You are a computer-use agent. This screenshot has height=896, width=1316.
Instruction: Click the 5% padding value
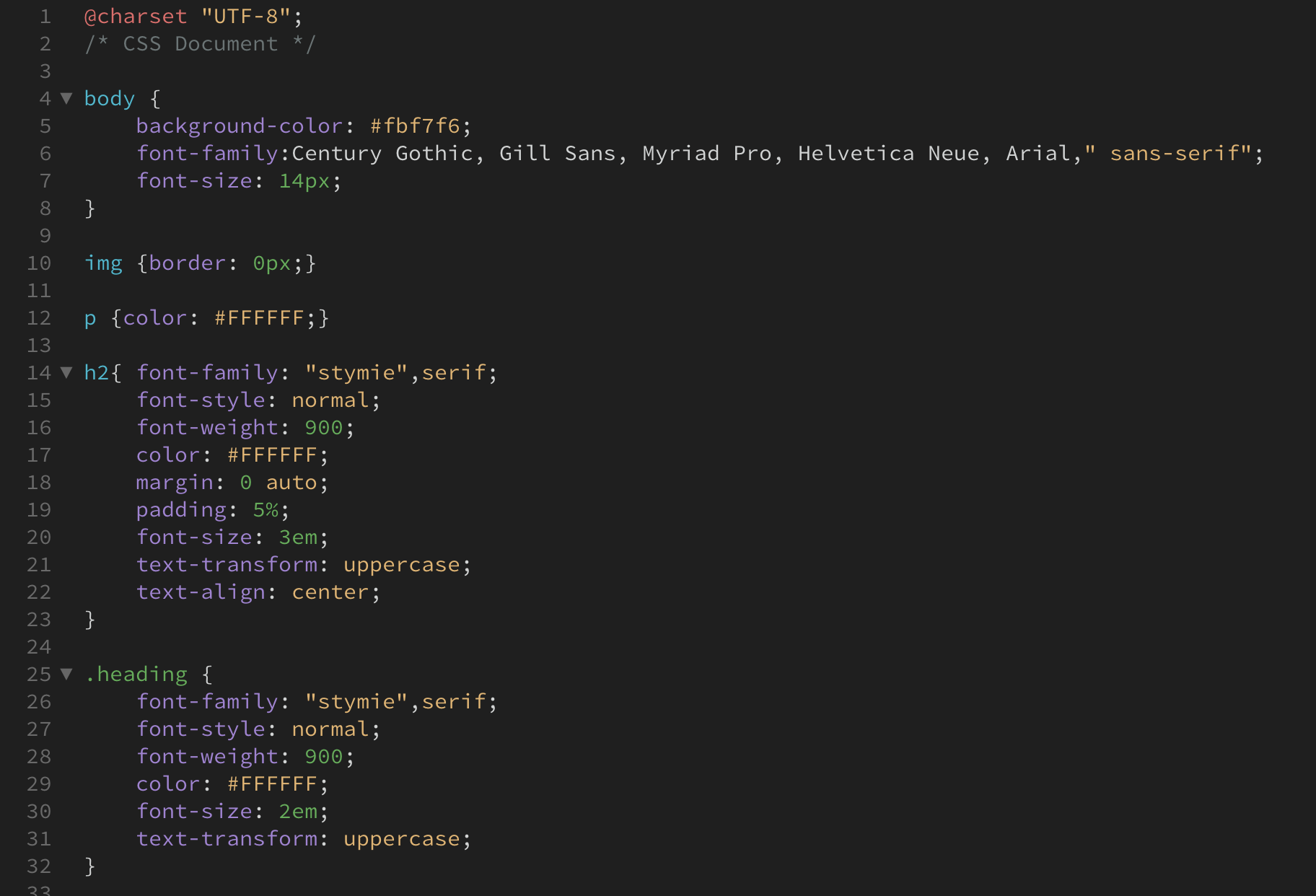(x=266, y=509)
